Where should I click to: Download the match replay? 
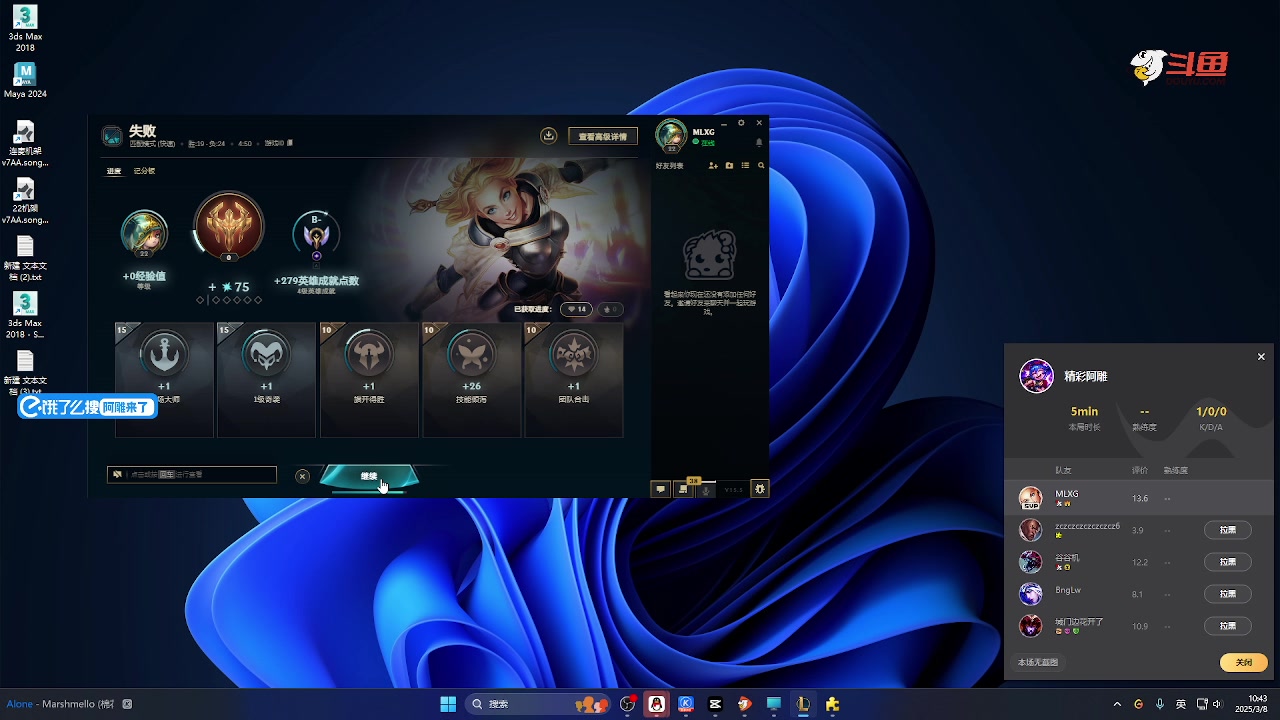click(x=548, y=136)
